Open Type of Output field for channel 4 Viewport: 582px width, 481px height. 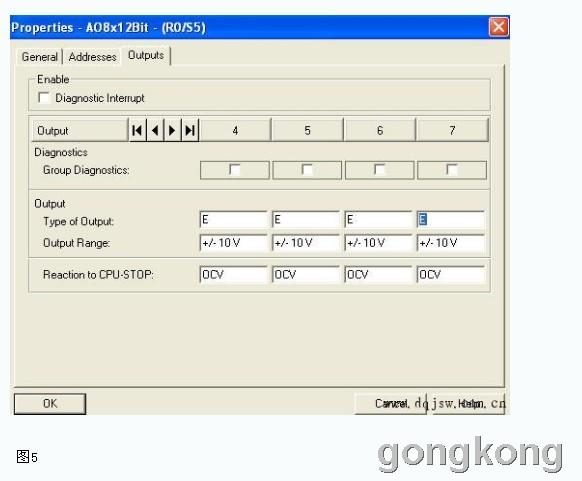tap(233, 220)
